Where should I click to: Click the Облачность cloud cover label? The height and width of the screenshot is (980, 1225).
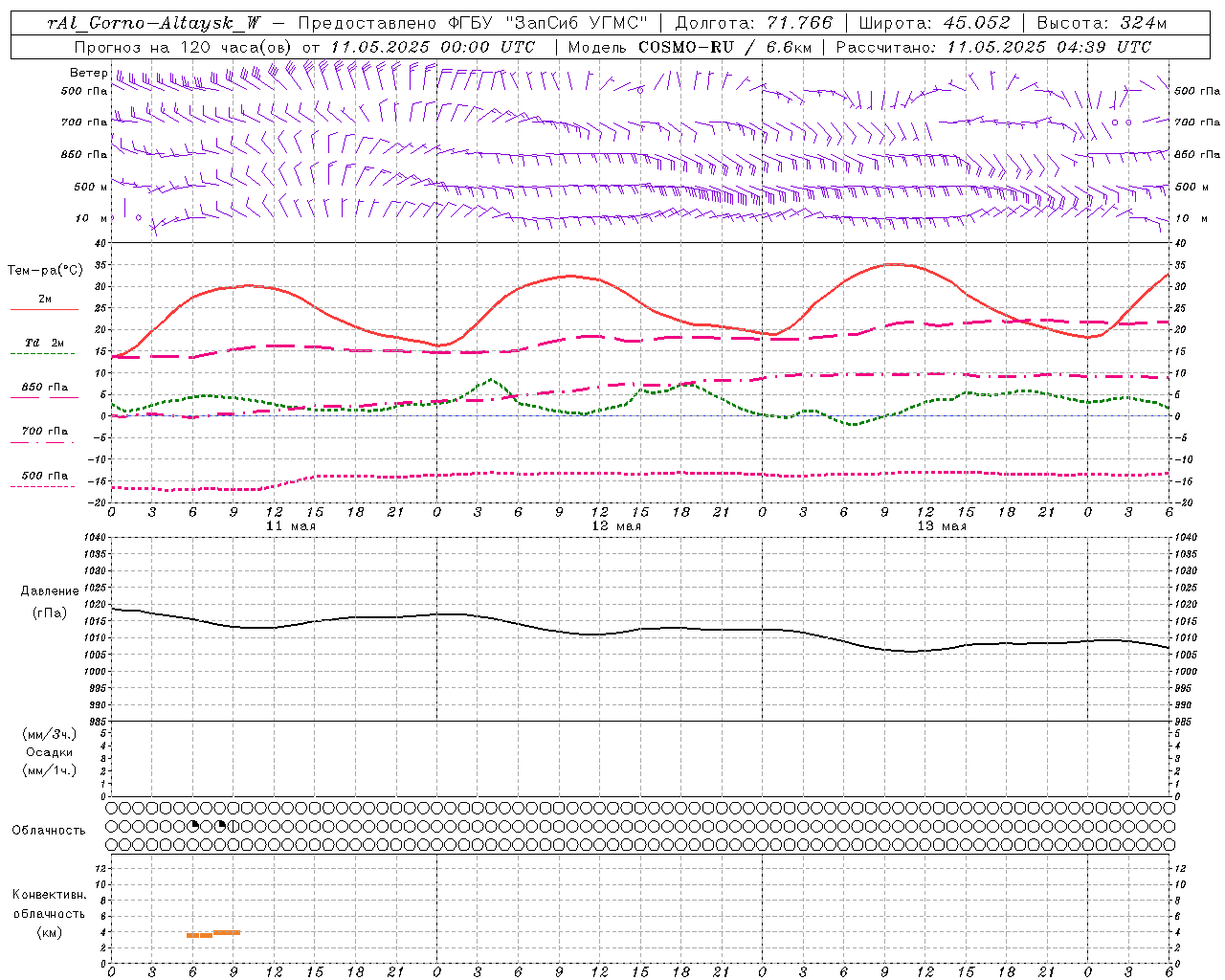(49, 830)
